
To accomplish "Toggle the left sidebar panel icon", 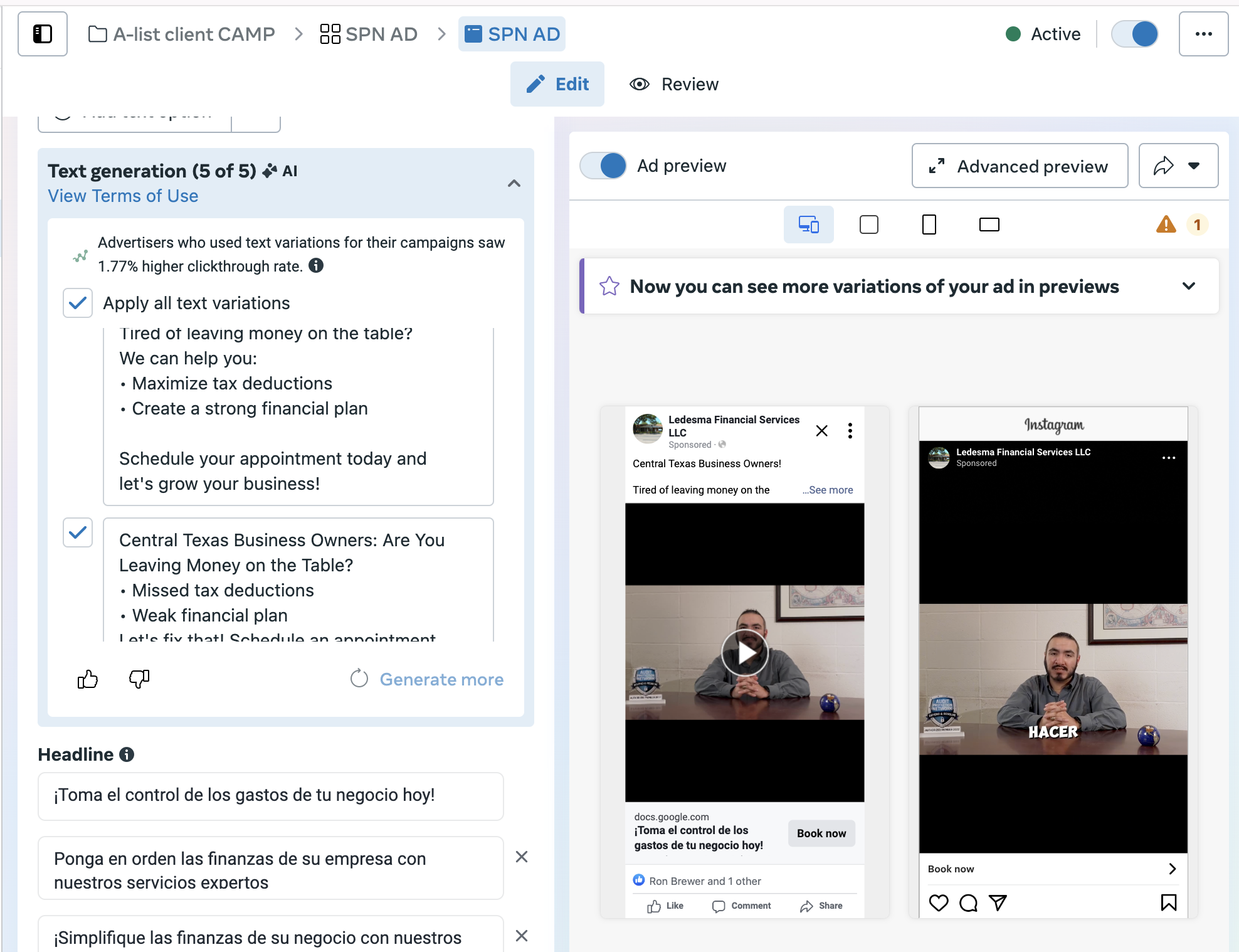I will [x=42, y=34].
